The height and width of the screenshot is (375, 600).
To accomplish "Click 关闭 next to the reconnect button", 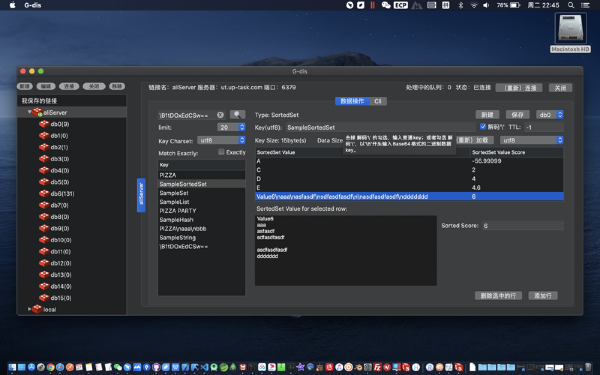I will (x=560, y=88).
